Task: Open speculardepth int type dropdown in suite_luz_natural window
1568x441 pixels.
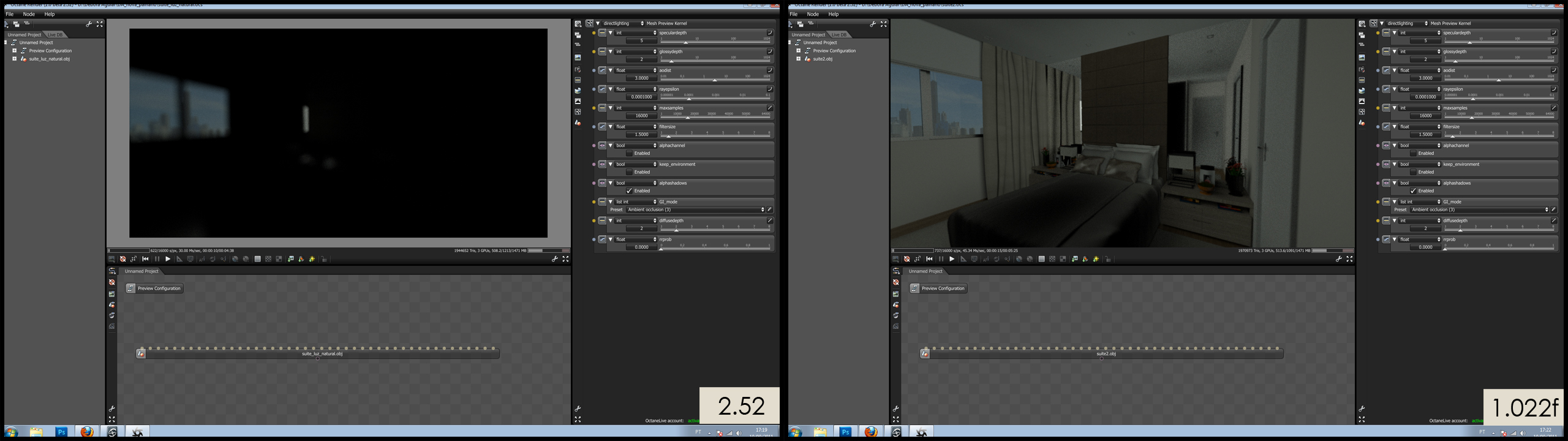Action: tap(636, 33)
